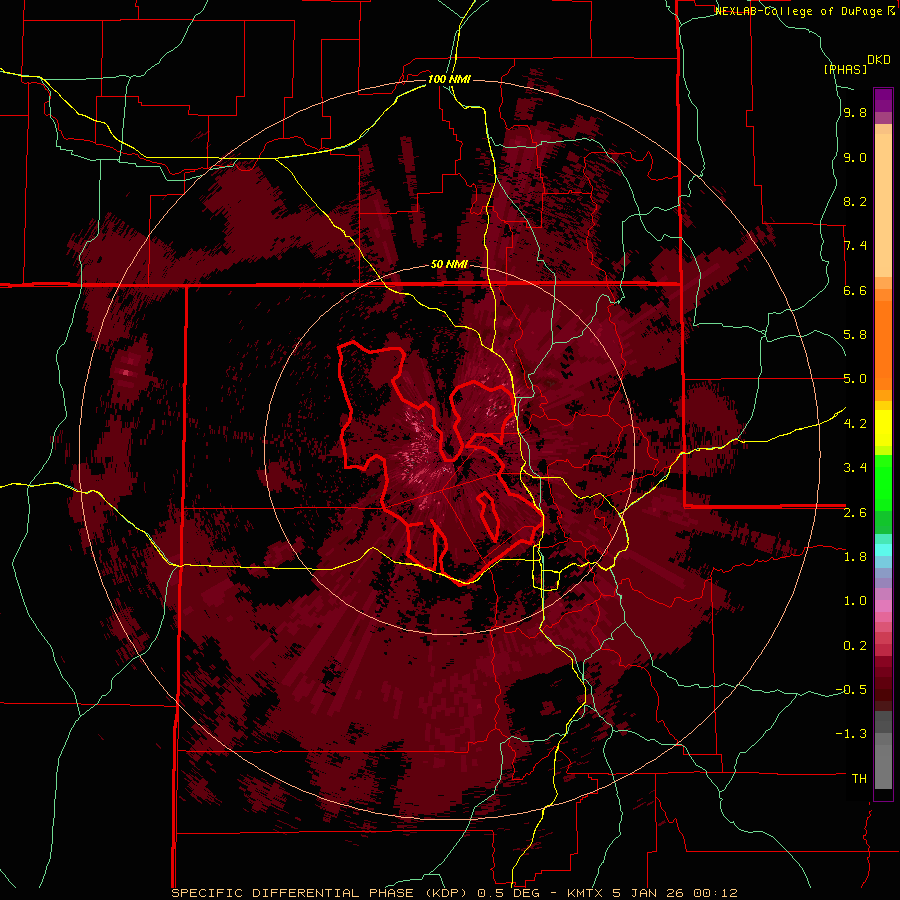The height and width of the screenshot is (900, 900).
Task: Click the 7.4 value on color scale
Action: point(855,246)
